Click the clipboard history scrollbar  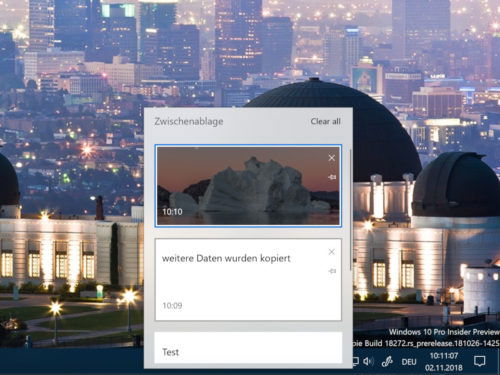pyautogui.click(x=350, y=210)
